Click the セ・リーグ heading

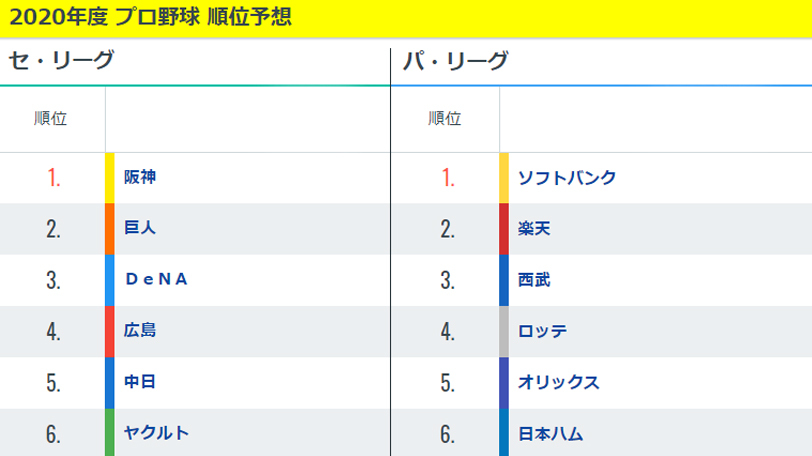[61, 62]
